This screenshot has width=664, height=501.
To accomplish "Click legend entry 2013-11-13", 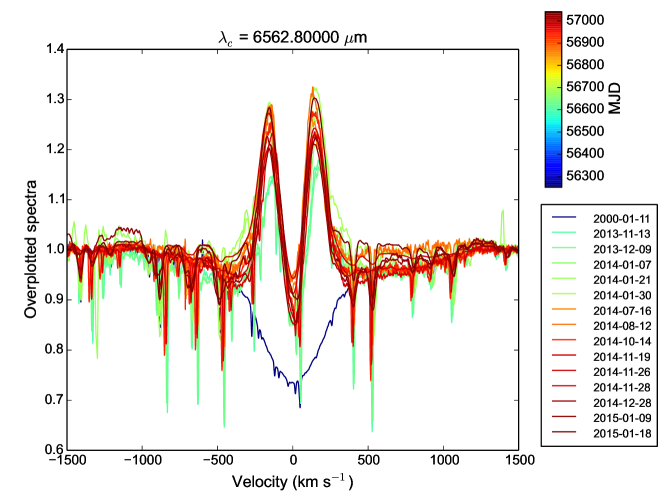I will [x=622, y=234].
